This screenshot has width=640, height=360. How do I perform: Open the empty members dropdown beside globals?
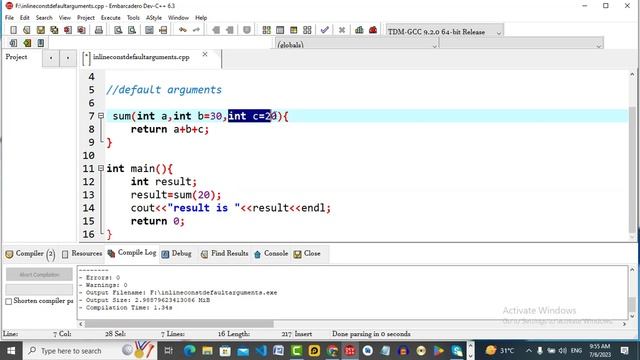click(x=521, y=44)
